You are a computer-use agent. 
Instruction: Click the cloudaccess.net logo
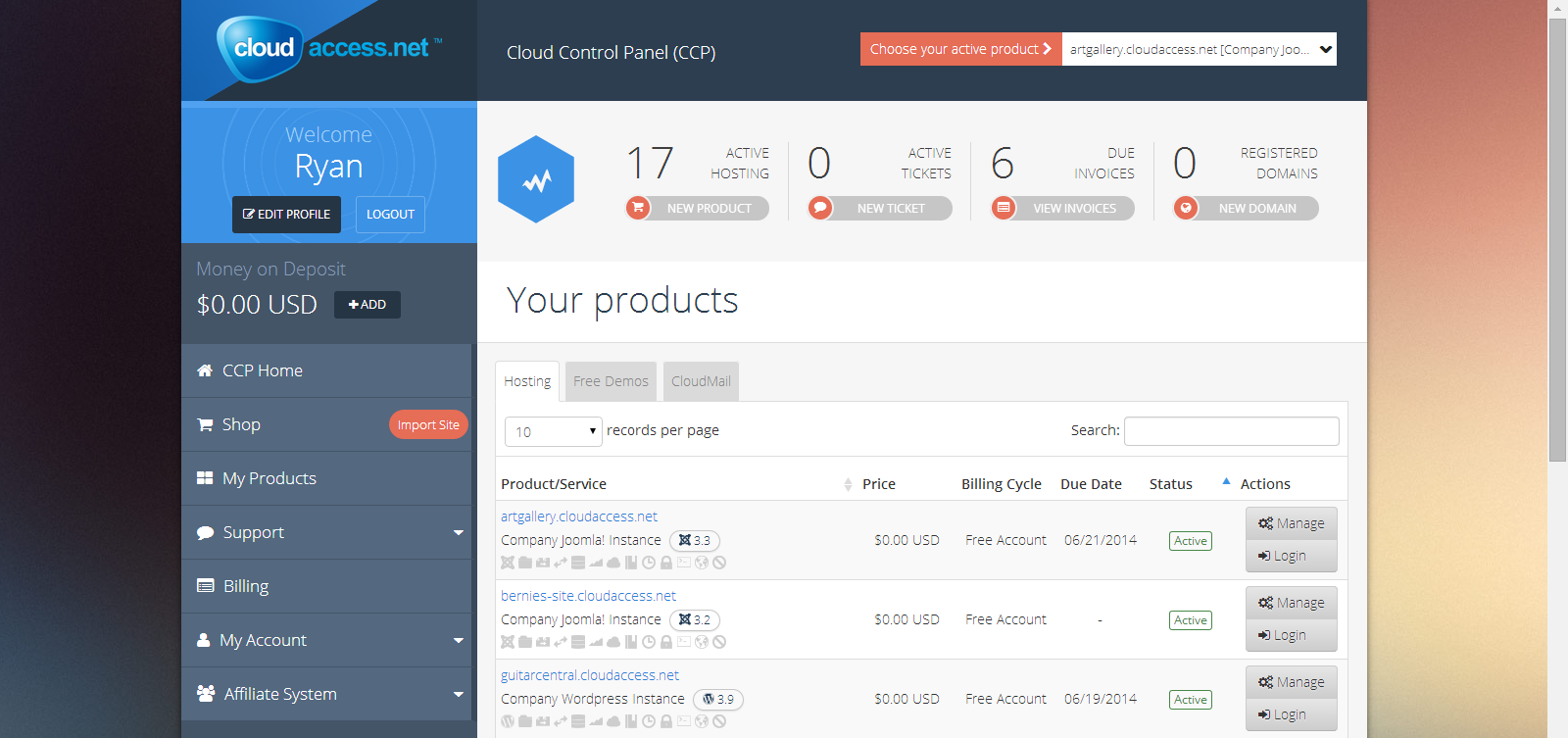pos(329,48)
